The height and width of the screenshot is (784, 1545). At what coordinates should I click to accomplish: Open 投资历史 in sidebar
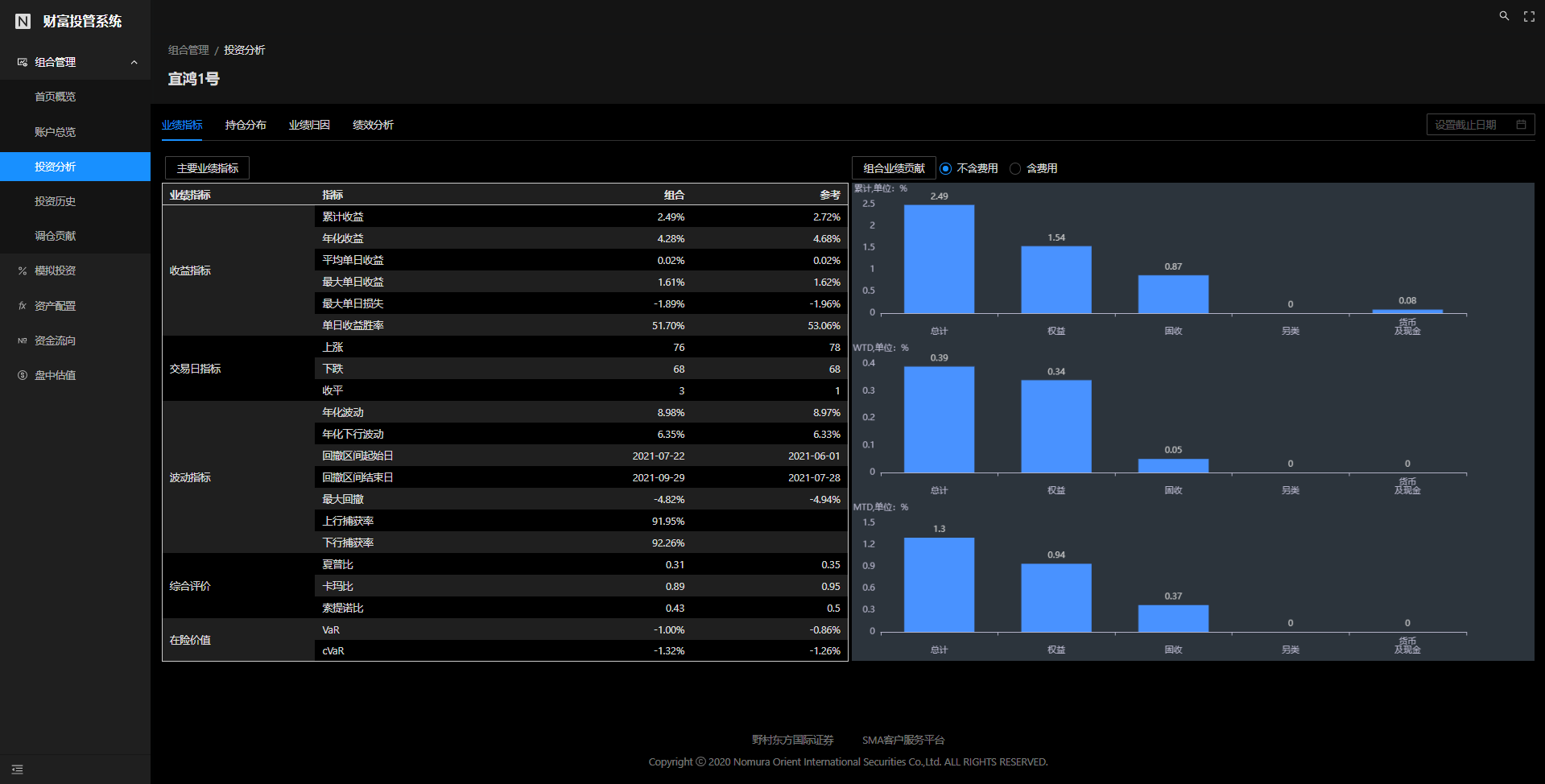pyautogui.click(x=75, y=201)
